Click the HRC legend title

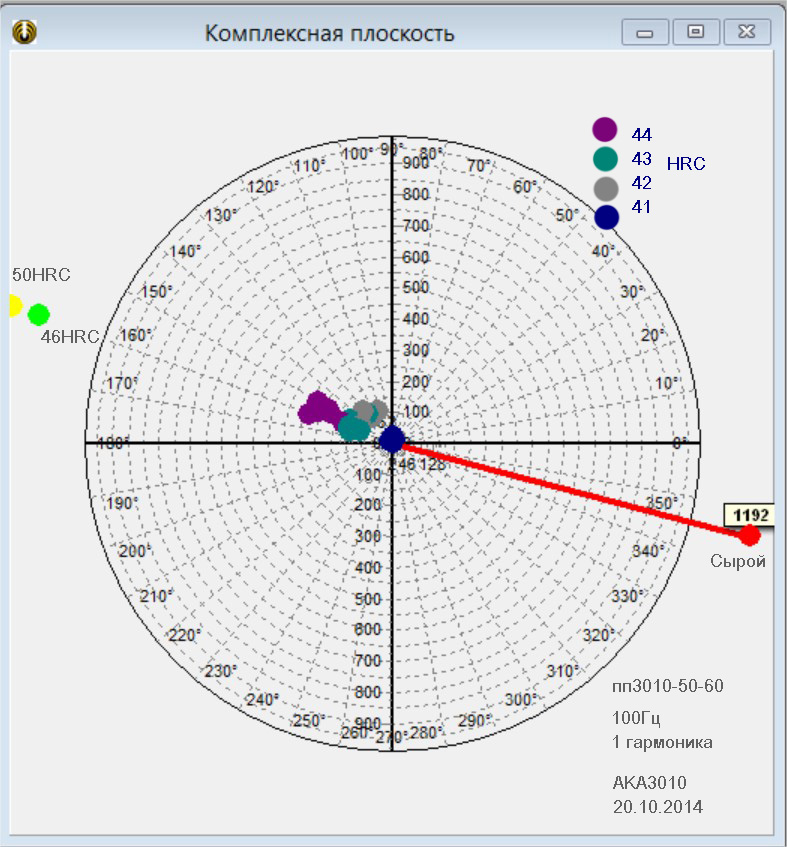(x=686, y=163)
